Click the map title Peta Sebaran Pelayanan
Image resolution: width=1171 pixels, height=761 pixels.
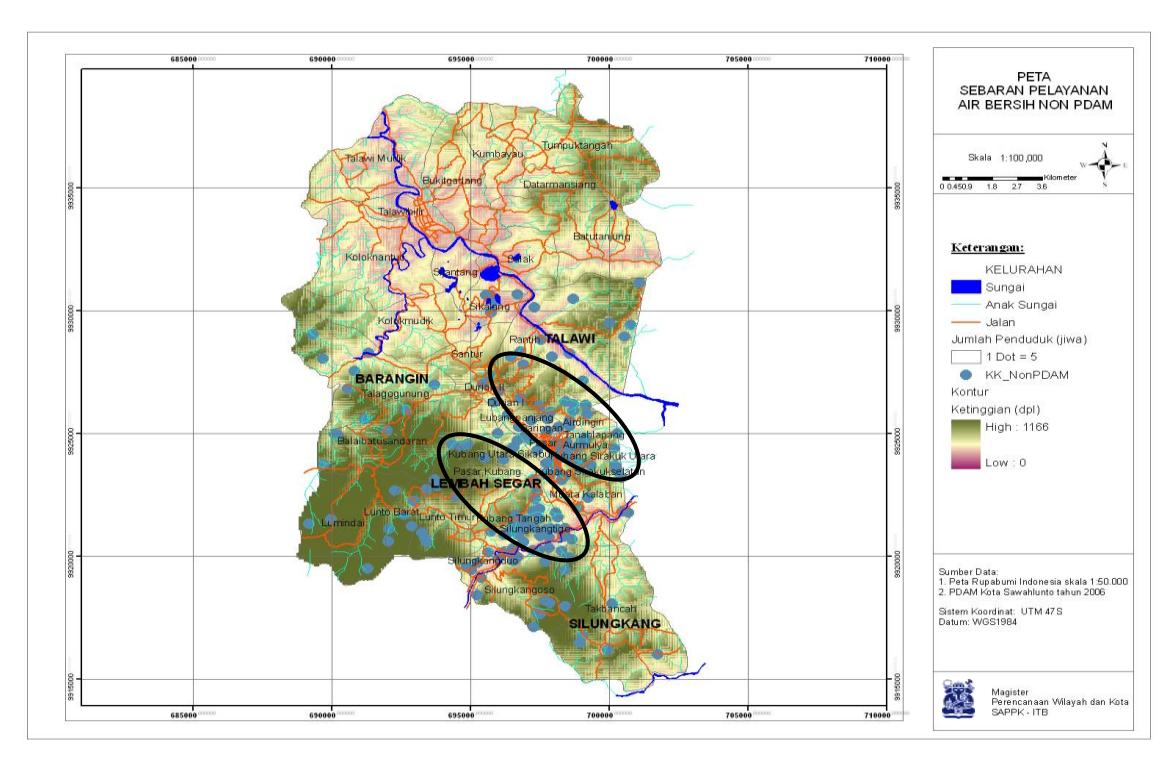pos(1034,90)
